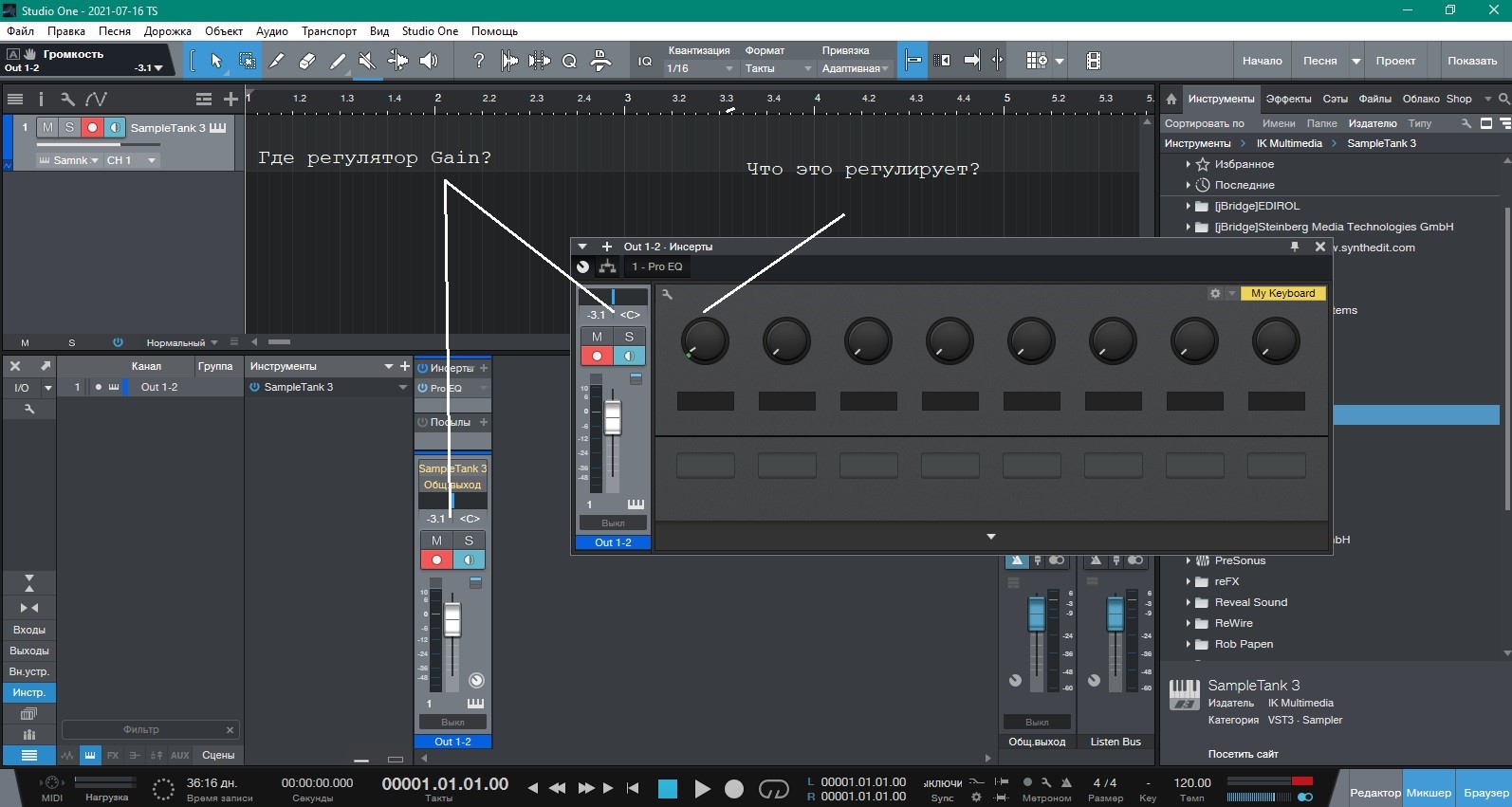
Task: Open the Audio menu
Action: 272,31
